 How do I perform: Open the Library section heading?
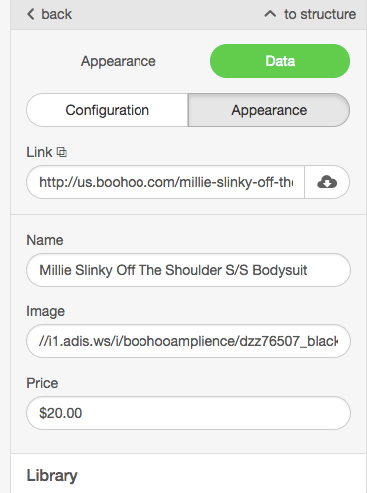tap(52, 476)
